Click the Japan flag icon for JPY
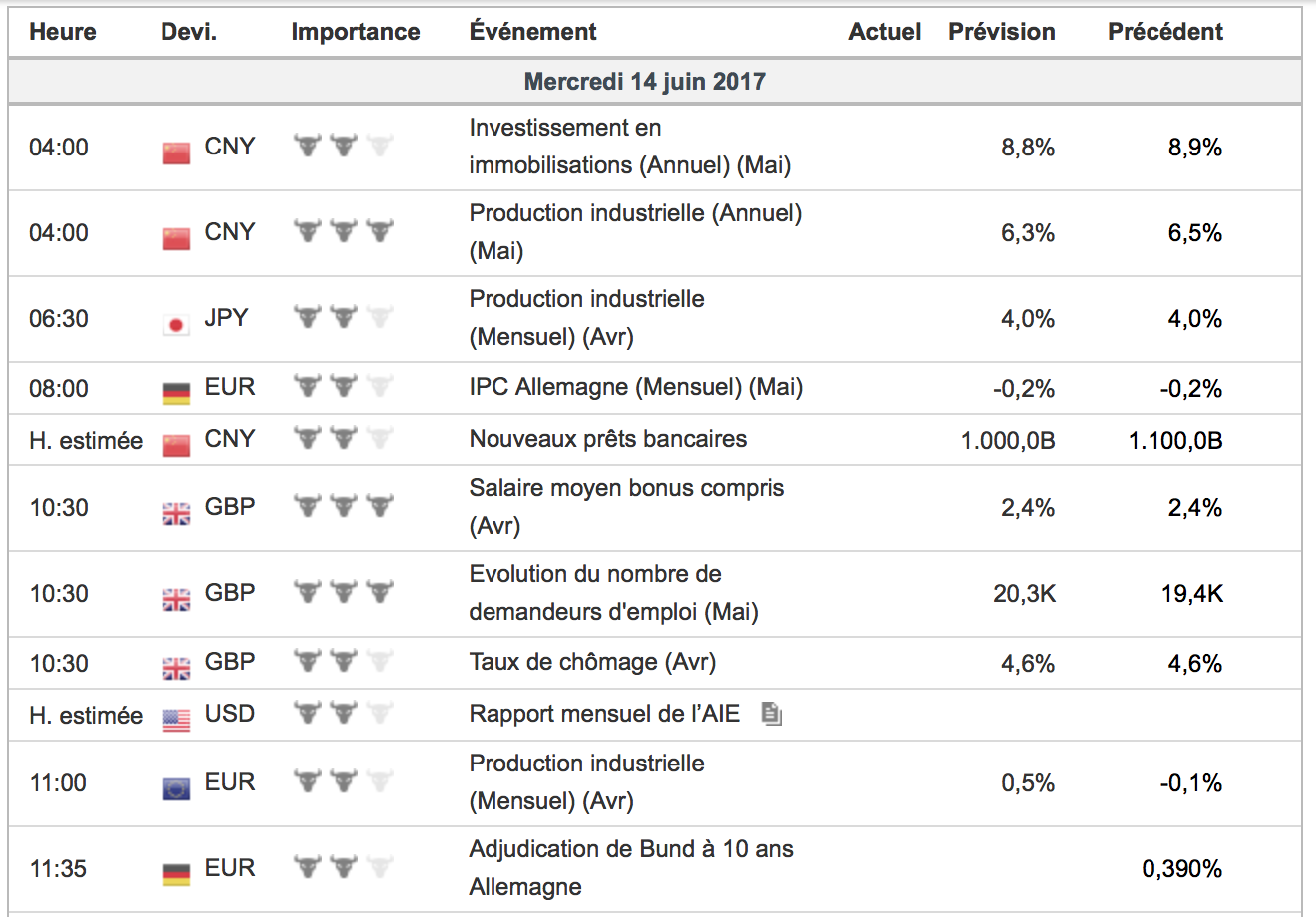The width and height of the screenshot is (1316, 917). pos(175,323)
